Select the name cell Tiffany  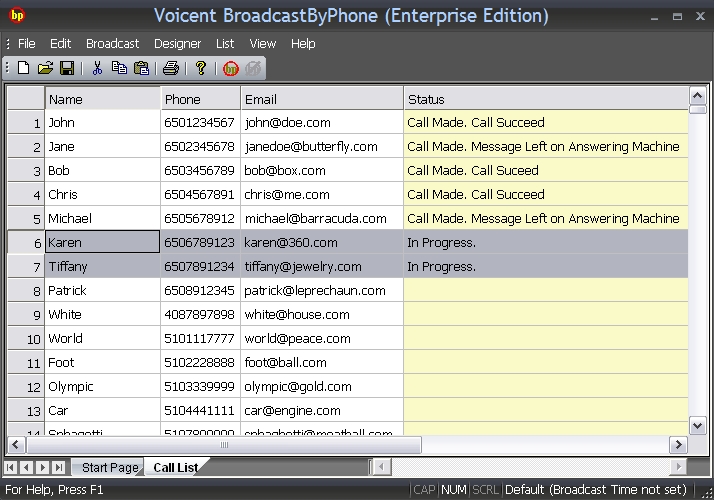coord(102,266)
